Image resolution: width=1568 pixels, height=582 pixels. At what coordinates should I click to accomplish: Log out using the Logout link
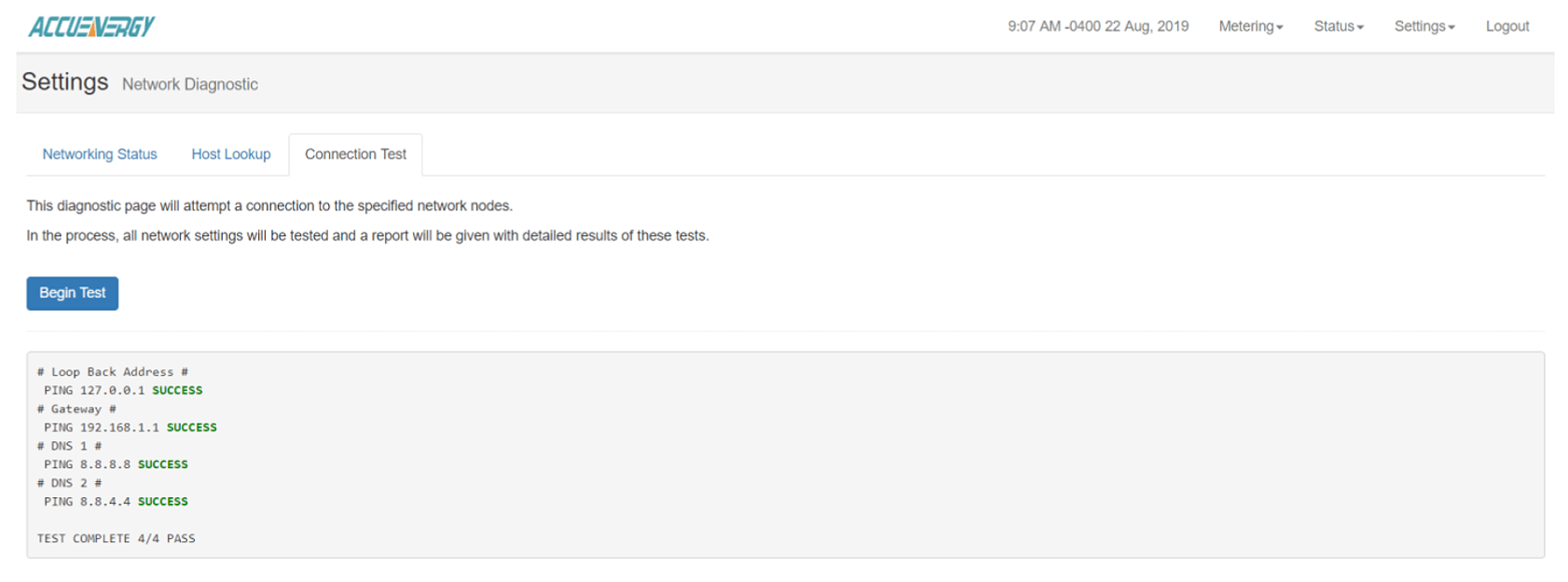point(1506,26)
